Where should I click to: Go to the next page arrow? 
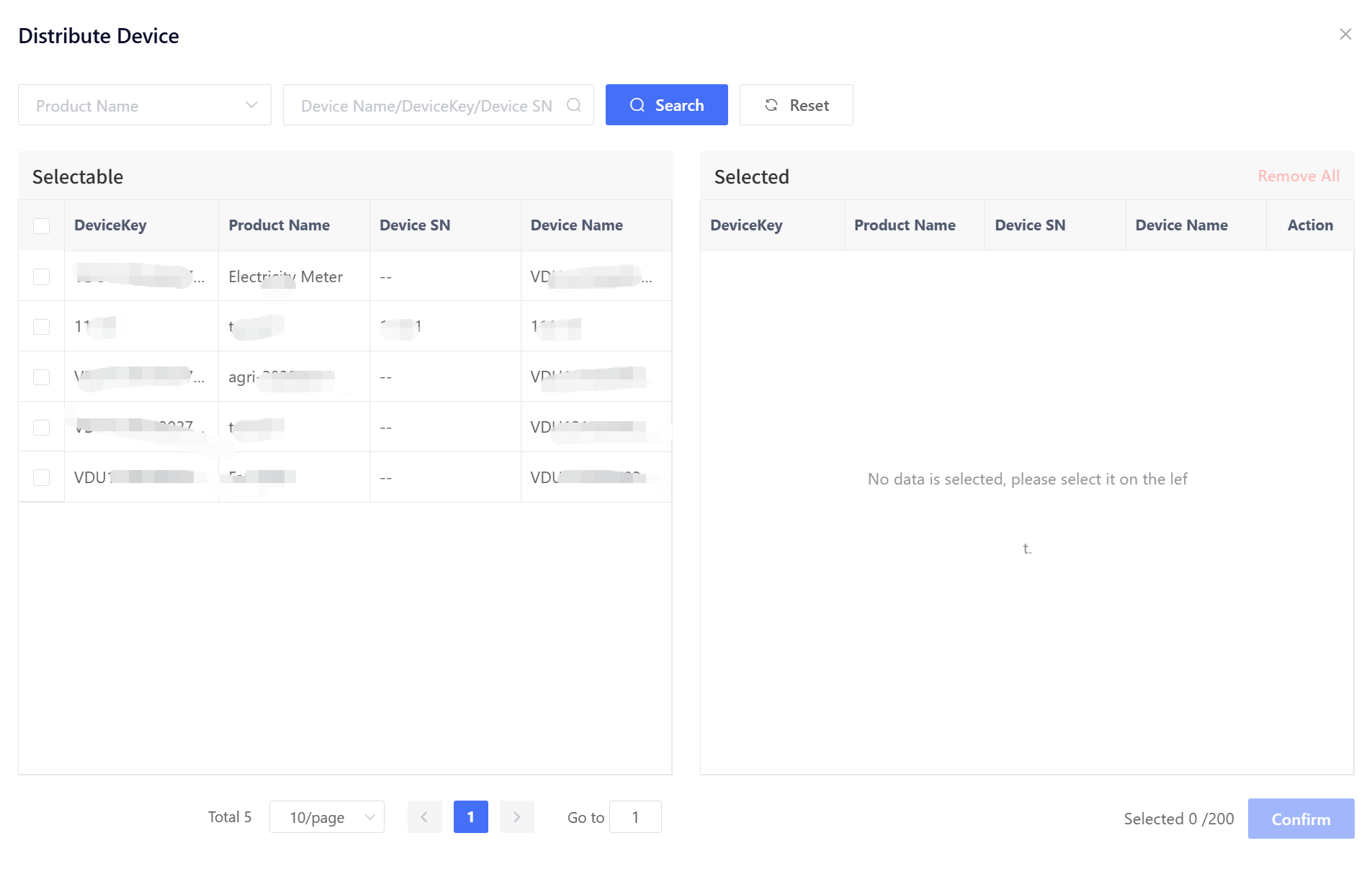pyautogui.click(x=516, y=816)
